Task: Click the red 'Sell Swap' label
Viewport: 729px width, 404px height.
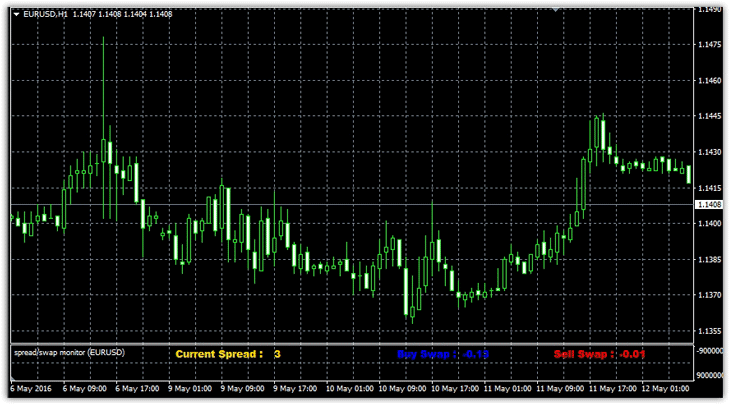Action: coord(583,354)
